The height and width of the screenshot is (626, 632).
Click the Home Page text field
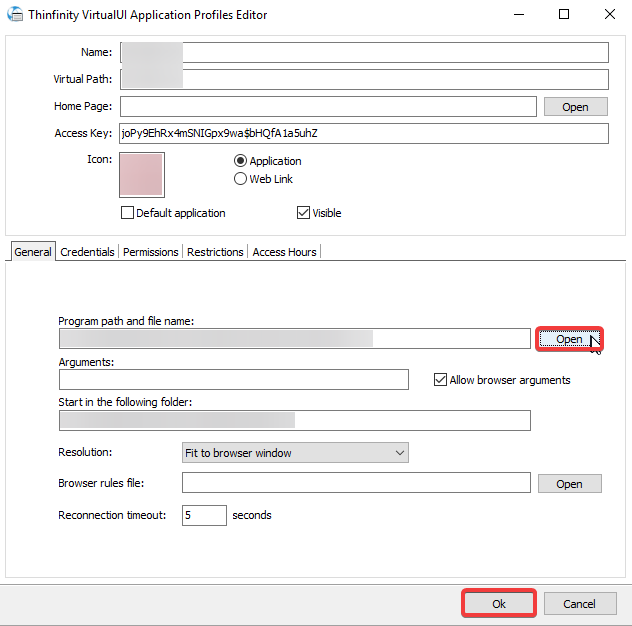point(328,106)
